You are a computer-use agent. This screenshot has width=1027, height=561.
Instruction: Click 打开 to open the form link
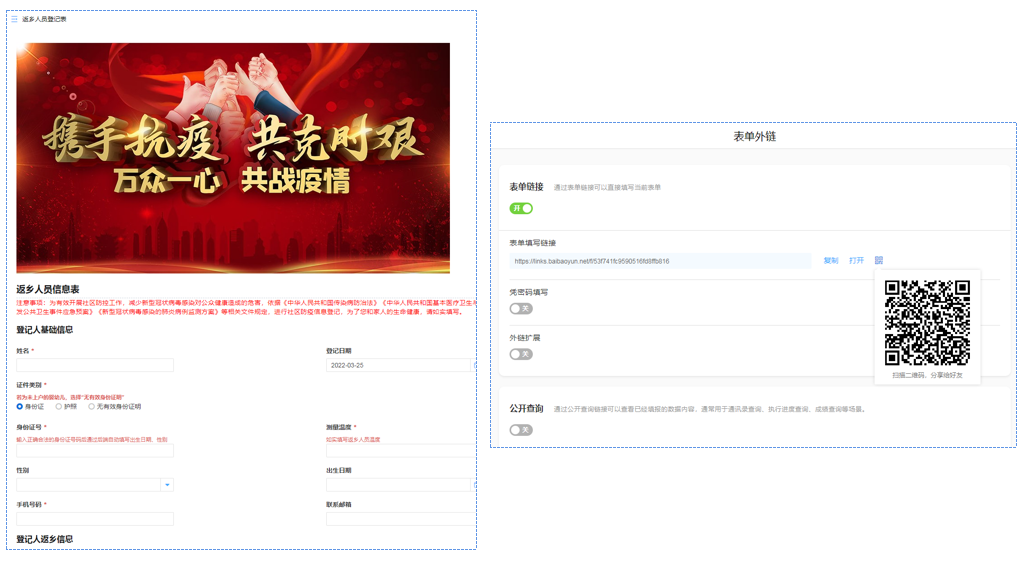856,261
